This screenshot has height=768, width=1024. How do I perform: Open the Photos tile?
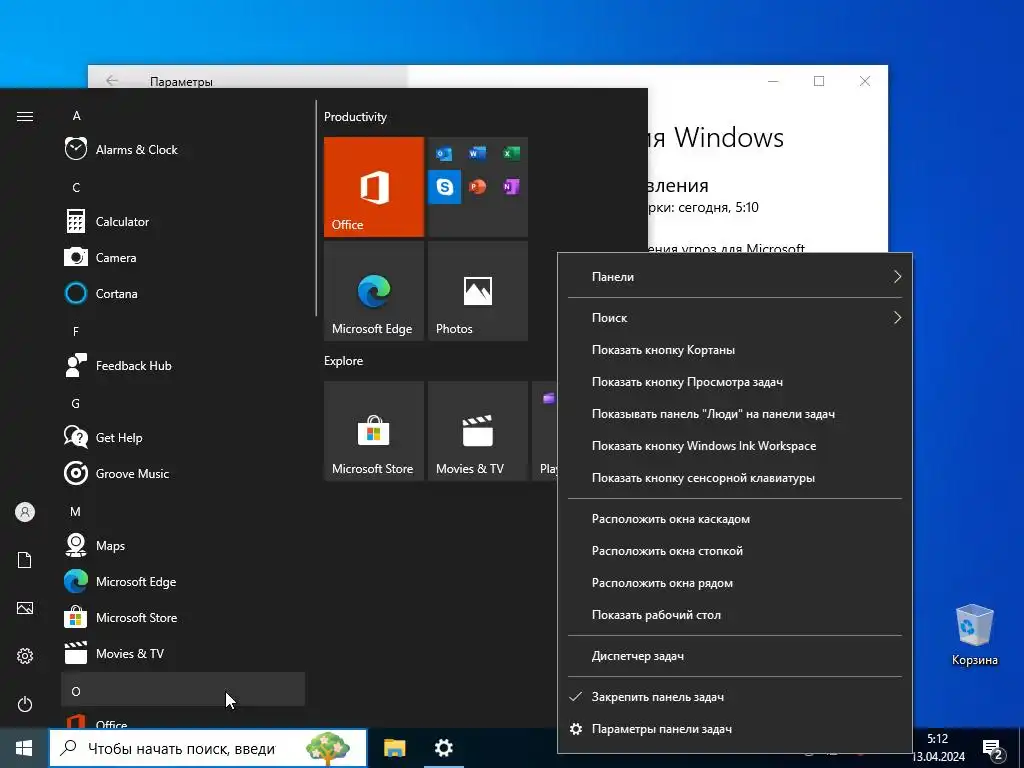coord(477,291)
